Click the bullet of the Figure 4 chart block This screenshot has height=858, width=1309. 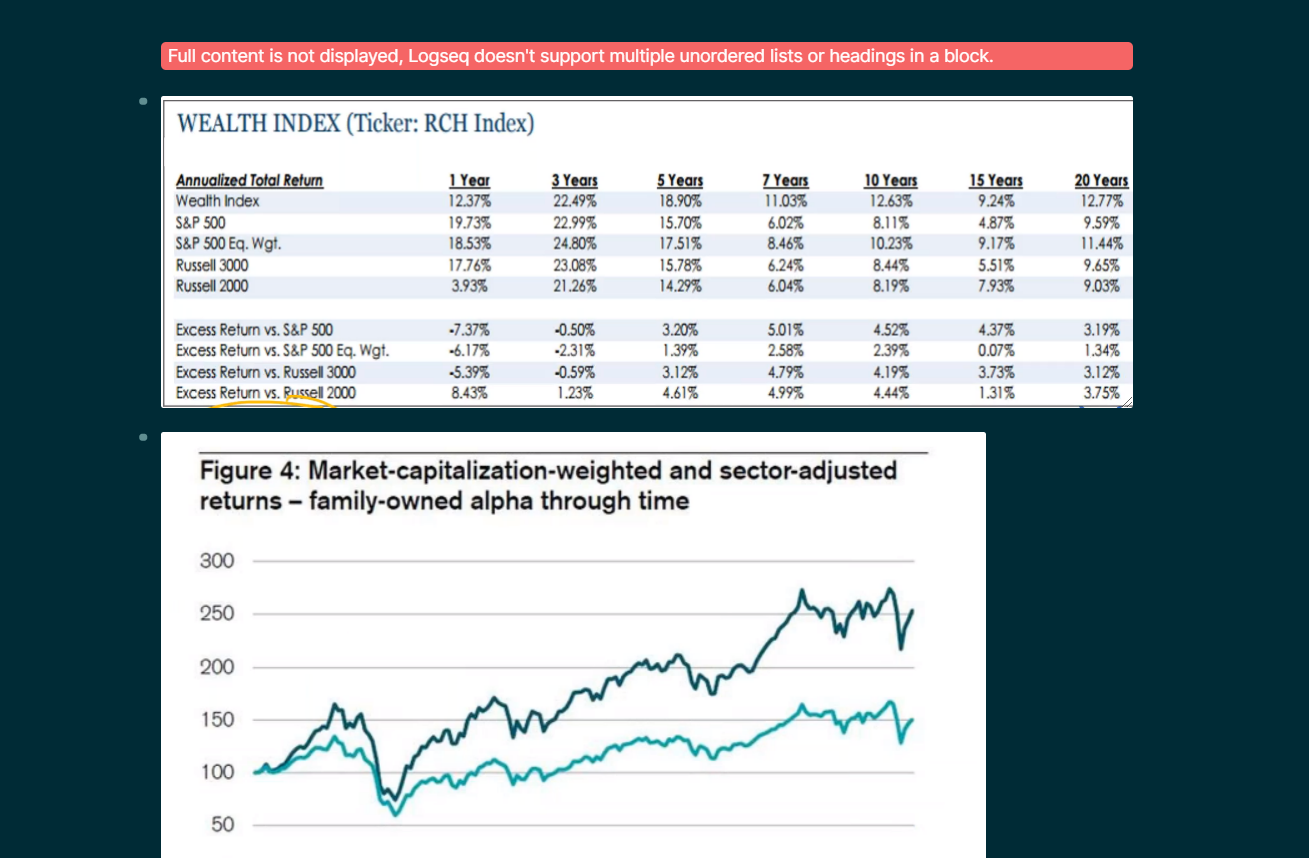[144, 437]
